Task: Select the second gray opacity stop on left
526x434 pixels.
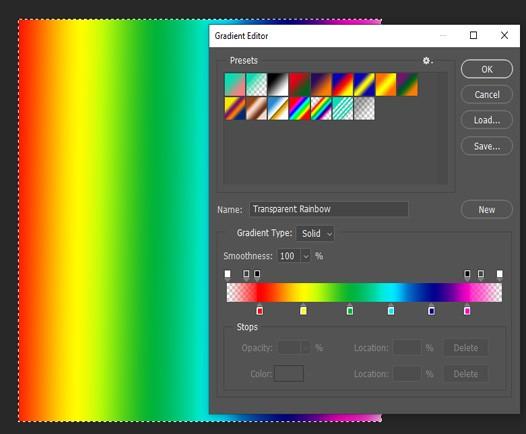Action: tap(246, 275)
